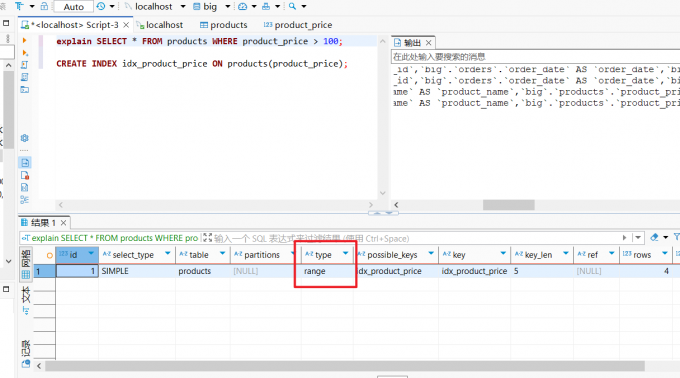This screenshot has height=378, width=680.
Task: Open the id column filter dropdown
Action: tap(91, 254)
